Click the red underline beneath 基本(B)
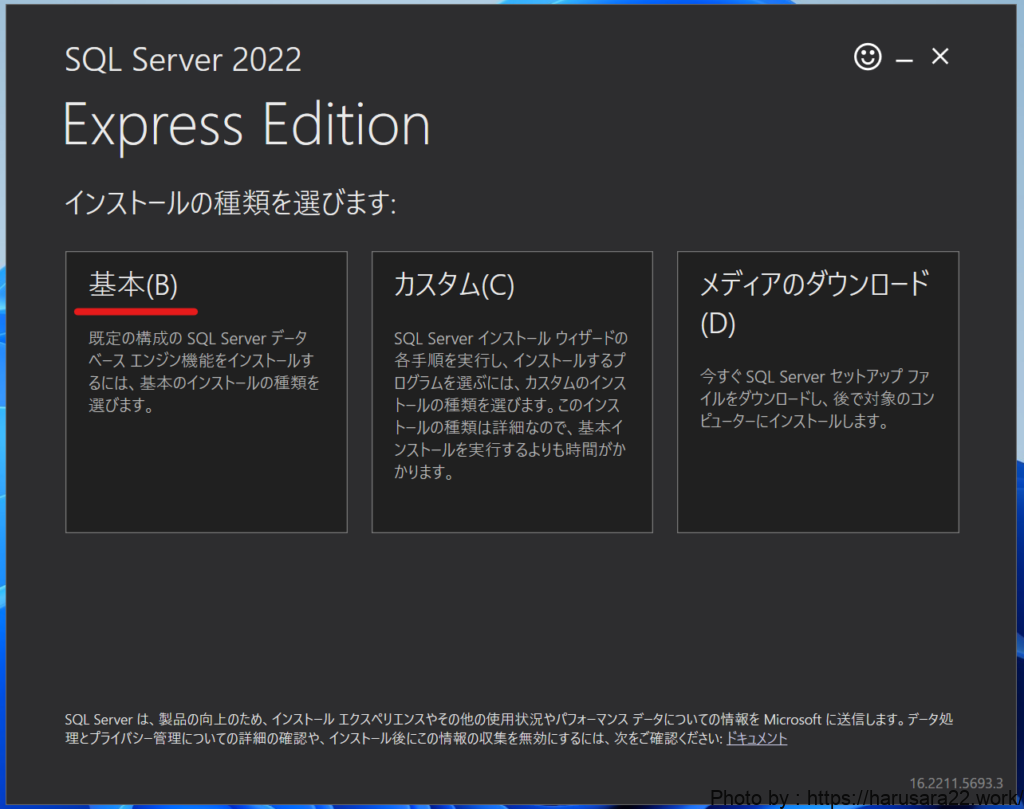Image resolution: width=1024 pixels, height=809 pixels. click(136, 311)
